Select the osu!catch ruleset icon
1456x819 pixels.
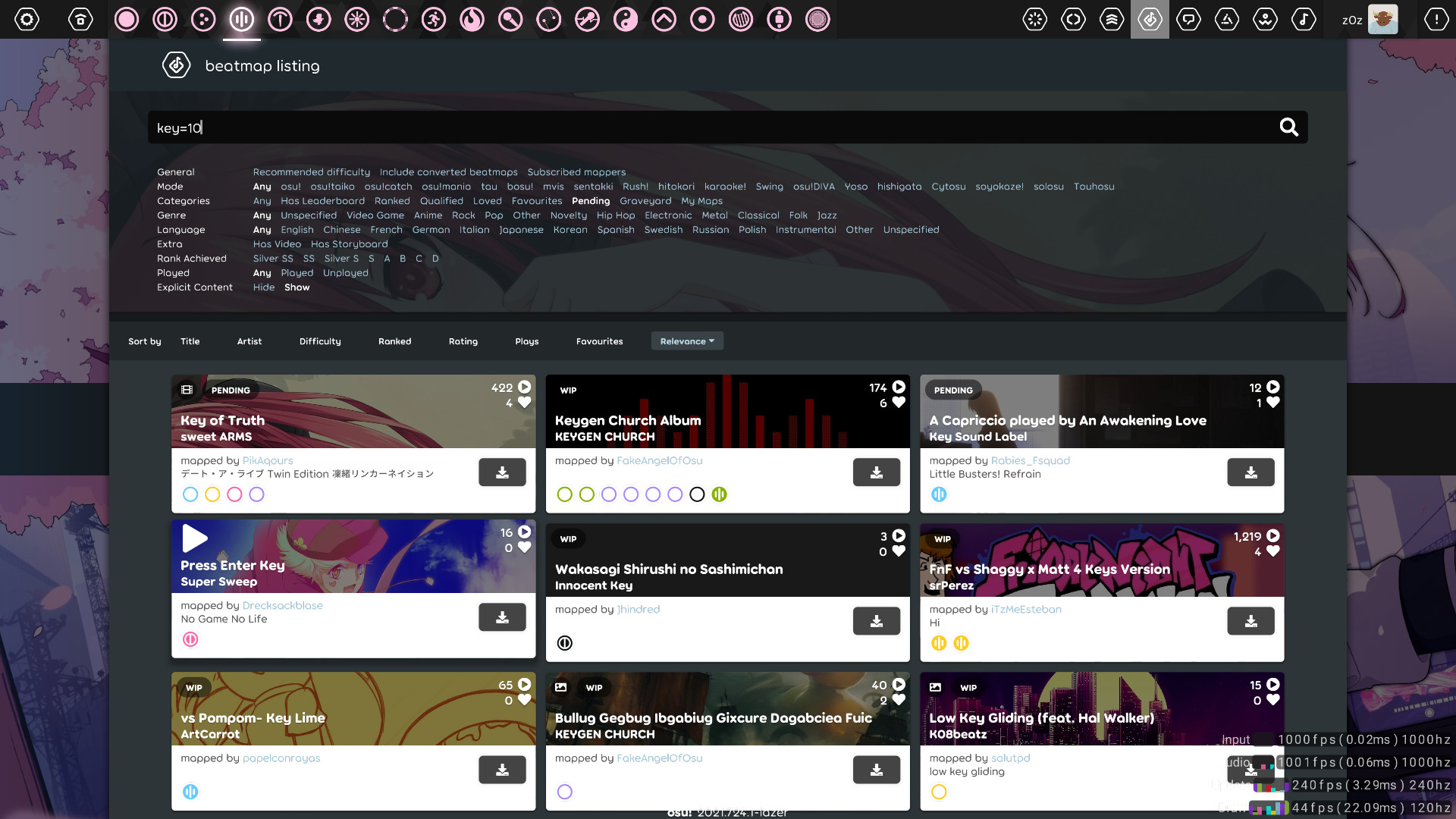202,19
